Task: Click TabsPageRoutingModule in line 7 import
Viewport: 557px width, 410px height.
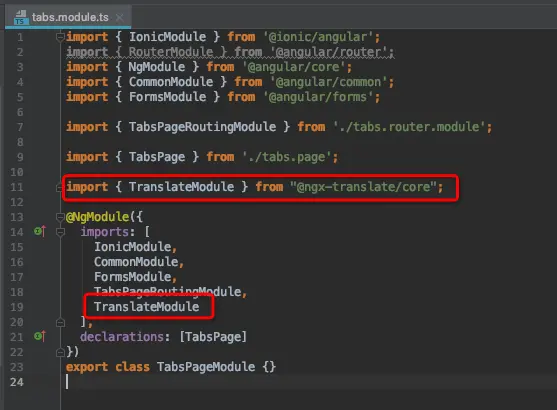Action: [202, 127]
